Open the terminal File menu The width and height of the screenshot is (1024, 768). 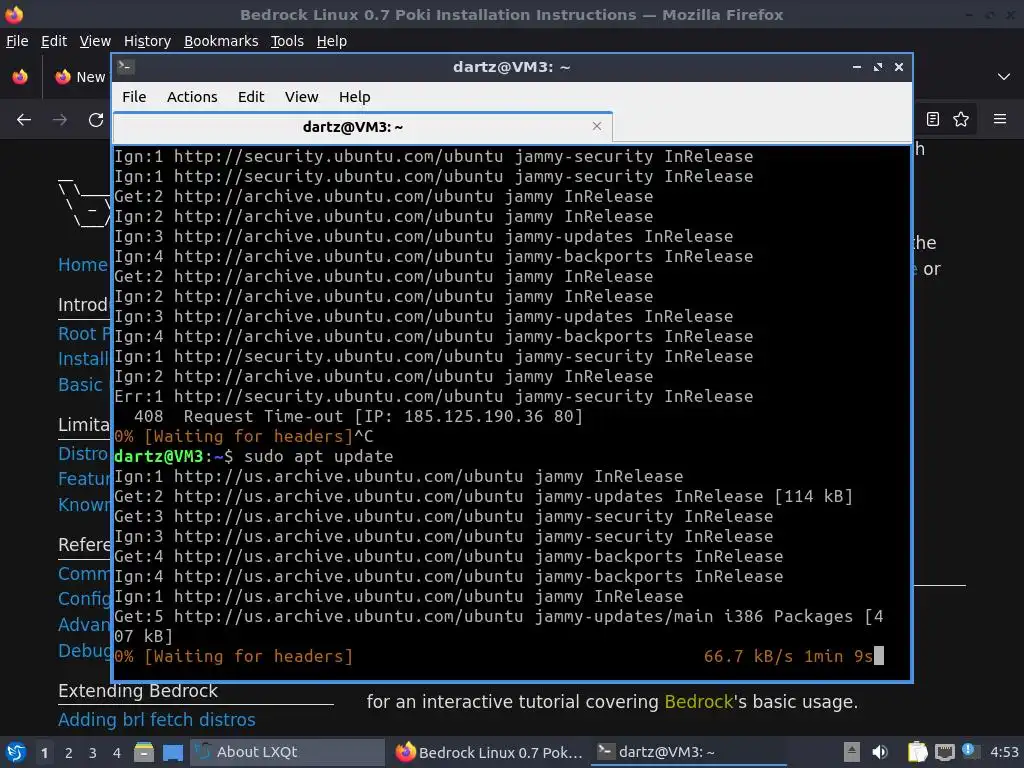[134, 97]
